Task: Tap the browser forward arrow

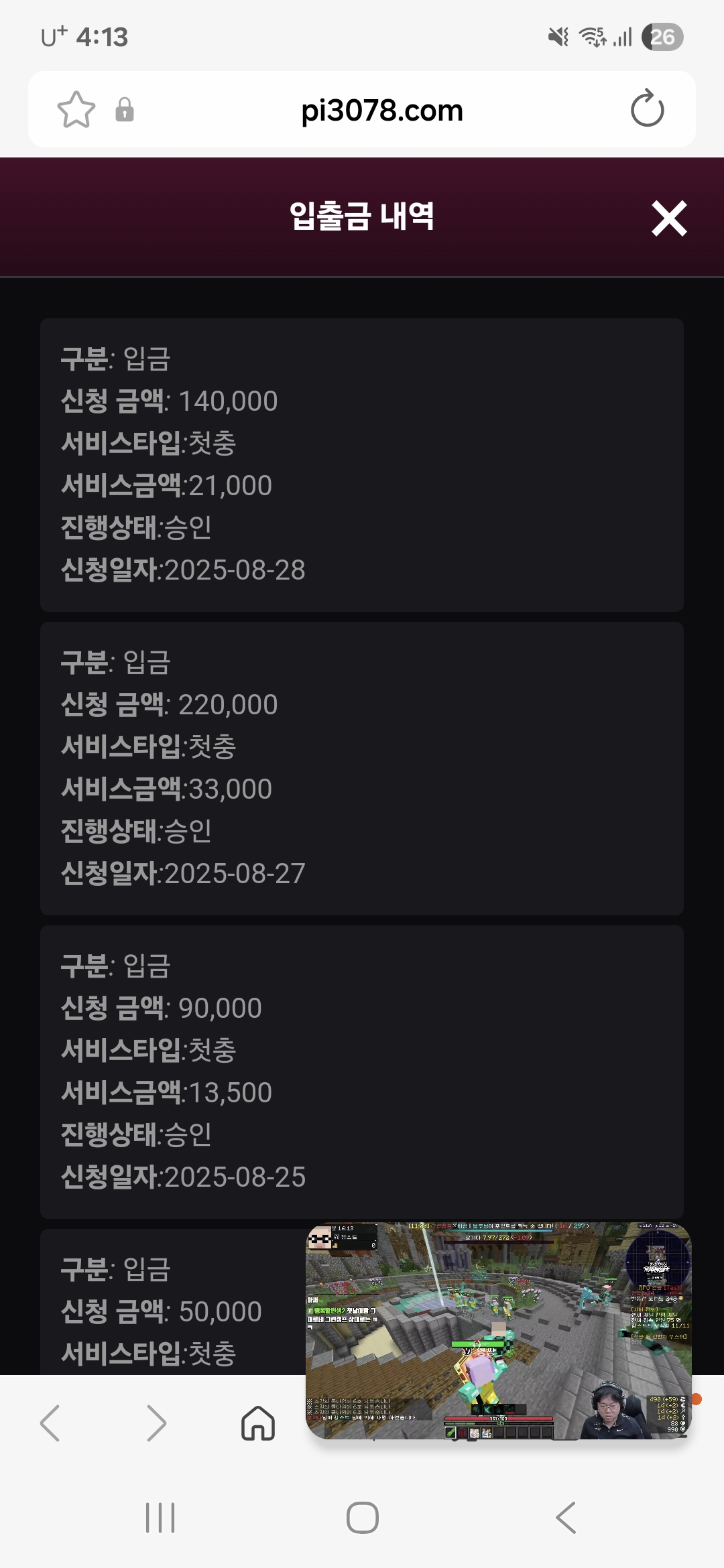Action: click(156, 1423)
